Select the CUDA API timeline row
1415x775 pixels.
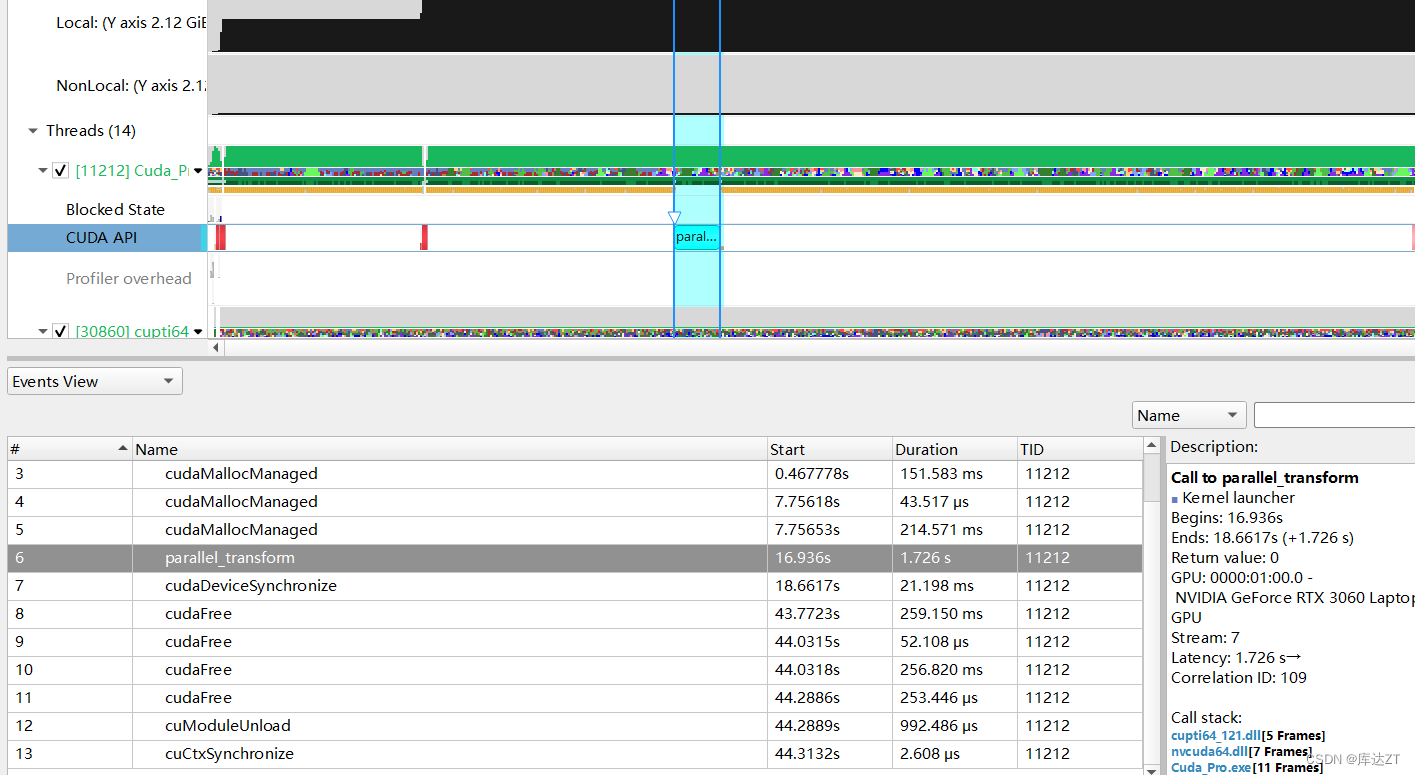click(x=104, y=238)
